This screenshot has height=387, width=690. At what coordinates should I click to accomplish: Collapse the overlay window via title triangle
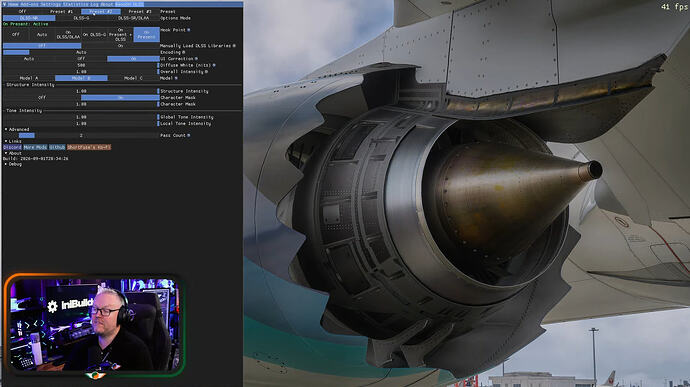point(5,4)
